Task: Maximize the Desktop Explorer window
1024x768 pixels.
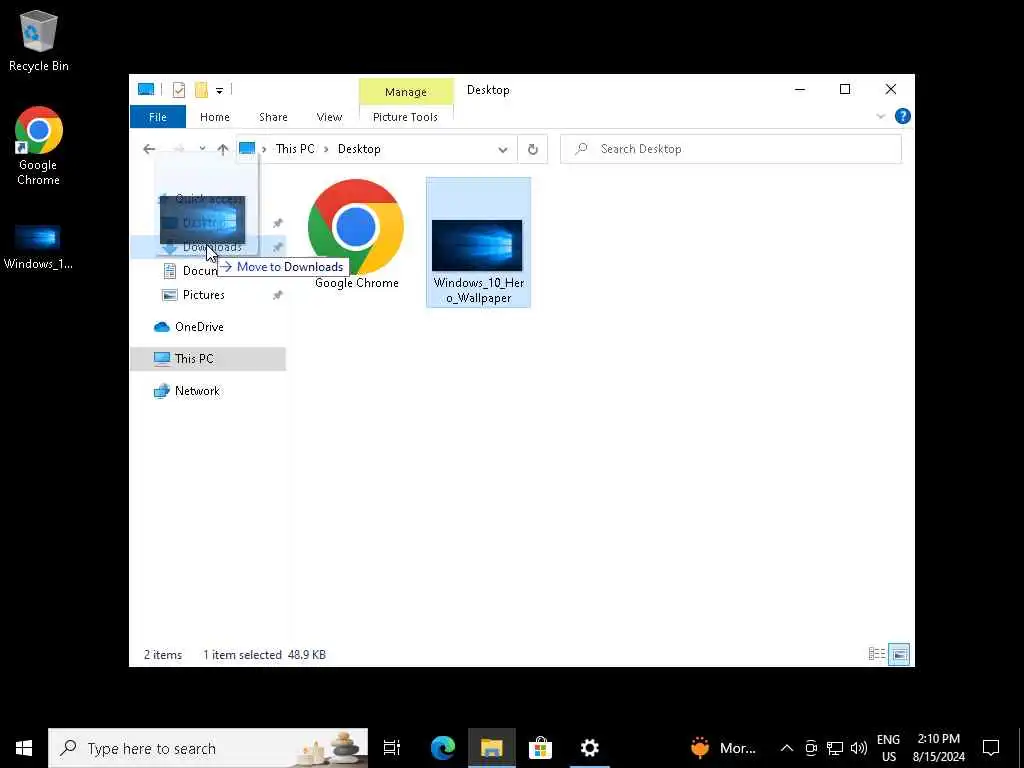Action: click(845, 90)
